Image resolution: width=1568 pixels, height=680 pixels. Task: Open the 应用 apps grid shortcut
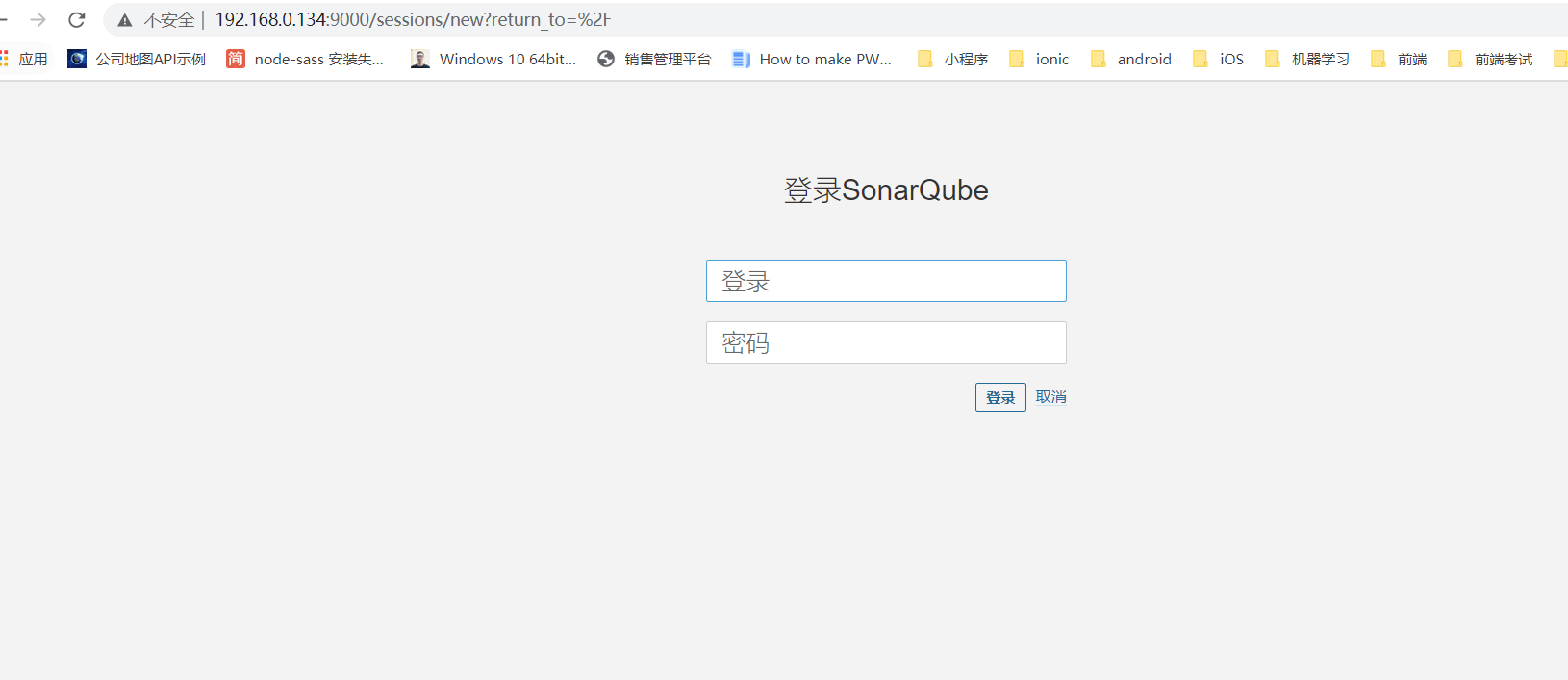(x=25, y=60)
